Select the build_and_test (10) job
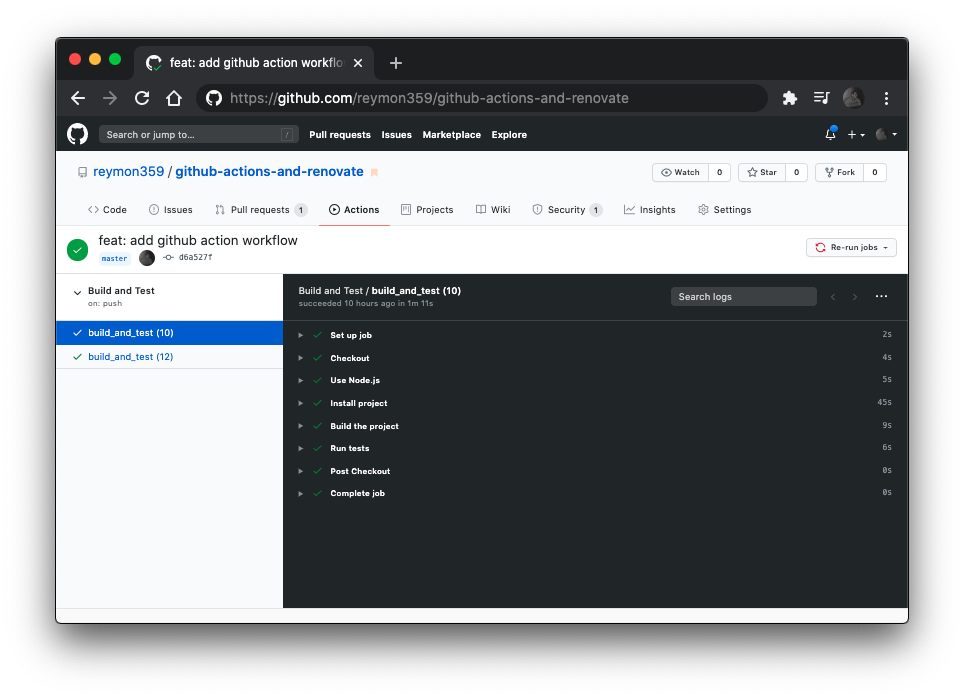The width and height of the screenshot is (964, 697). pyautogui.click(x=130, y=331)
